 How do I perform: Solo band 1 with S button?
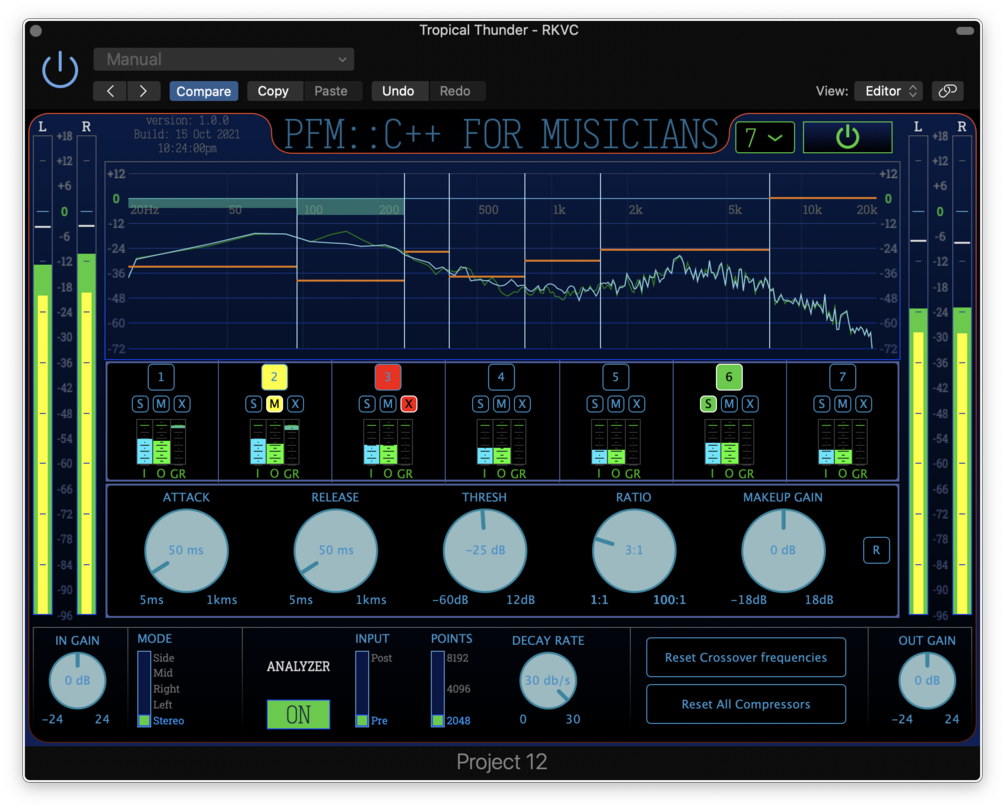140,404
